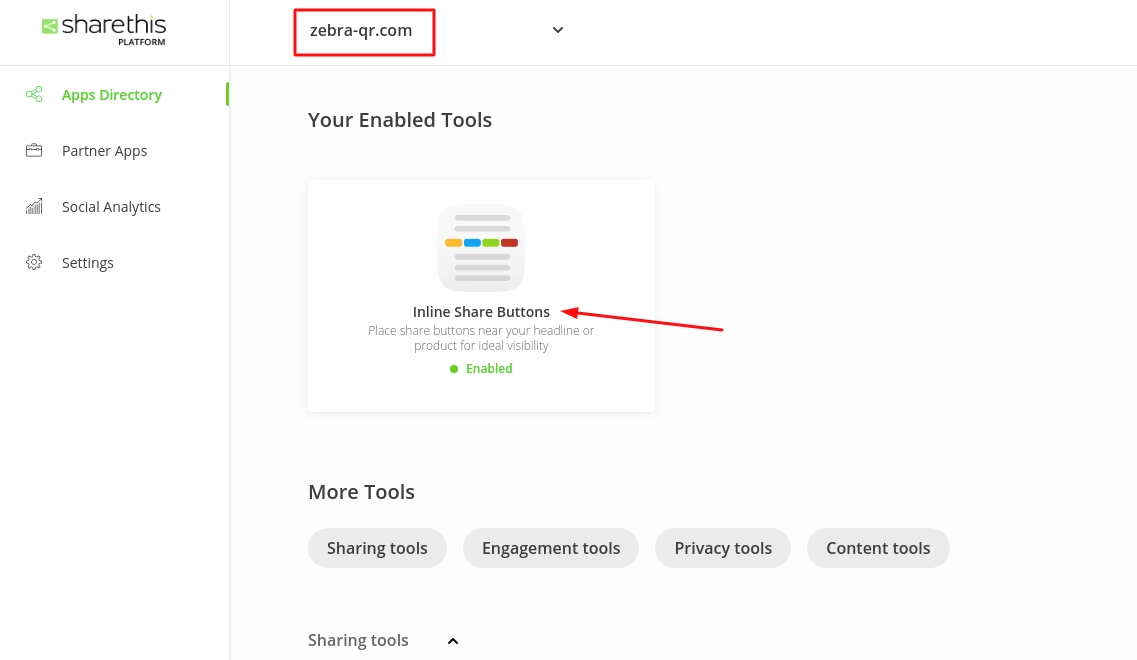The height and width of the screenshot is (660, 1137).
Task: Select the zebra-qr.com domain field
Action: click(x=362, y=31)
